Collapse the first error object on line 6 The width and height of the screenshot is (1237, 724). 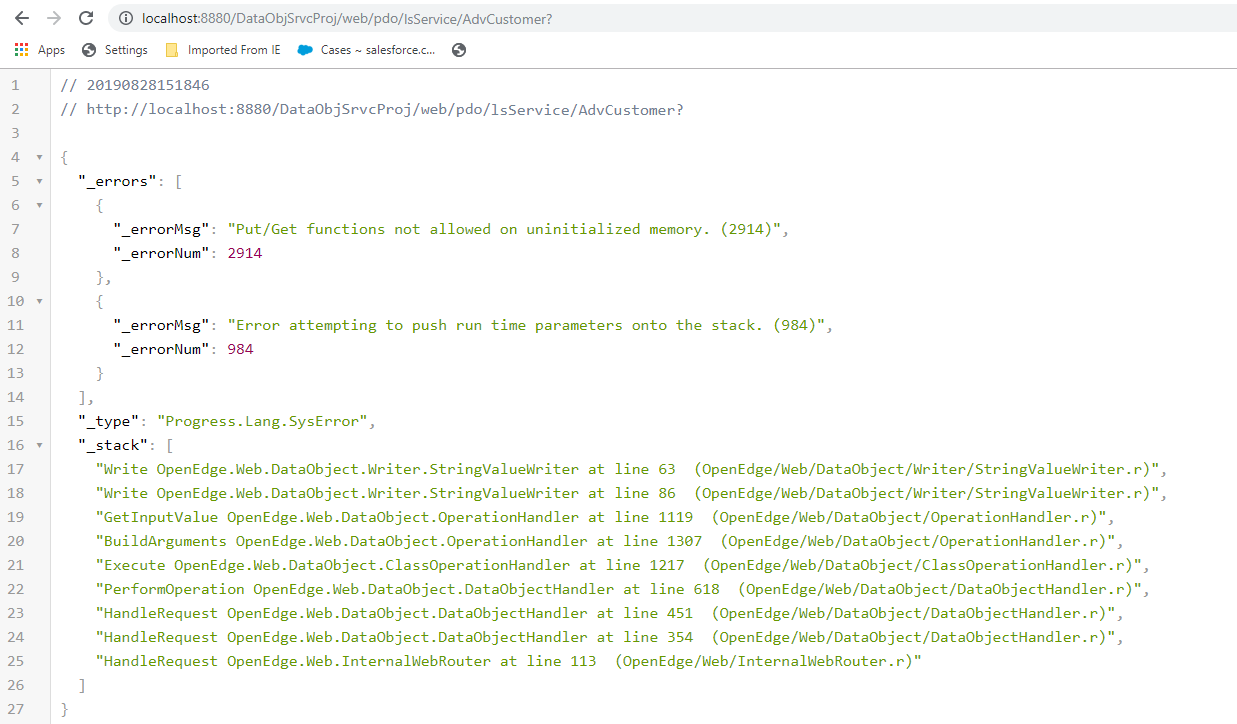pyautogui.click(x=39, y=205)
